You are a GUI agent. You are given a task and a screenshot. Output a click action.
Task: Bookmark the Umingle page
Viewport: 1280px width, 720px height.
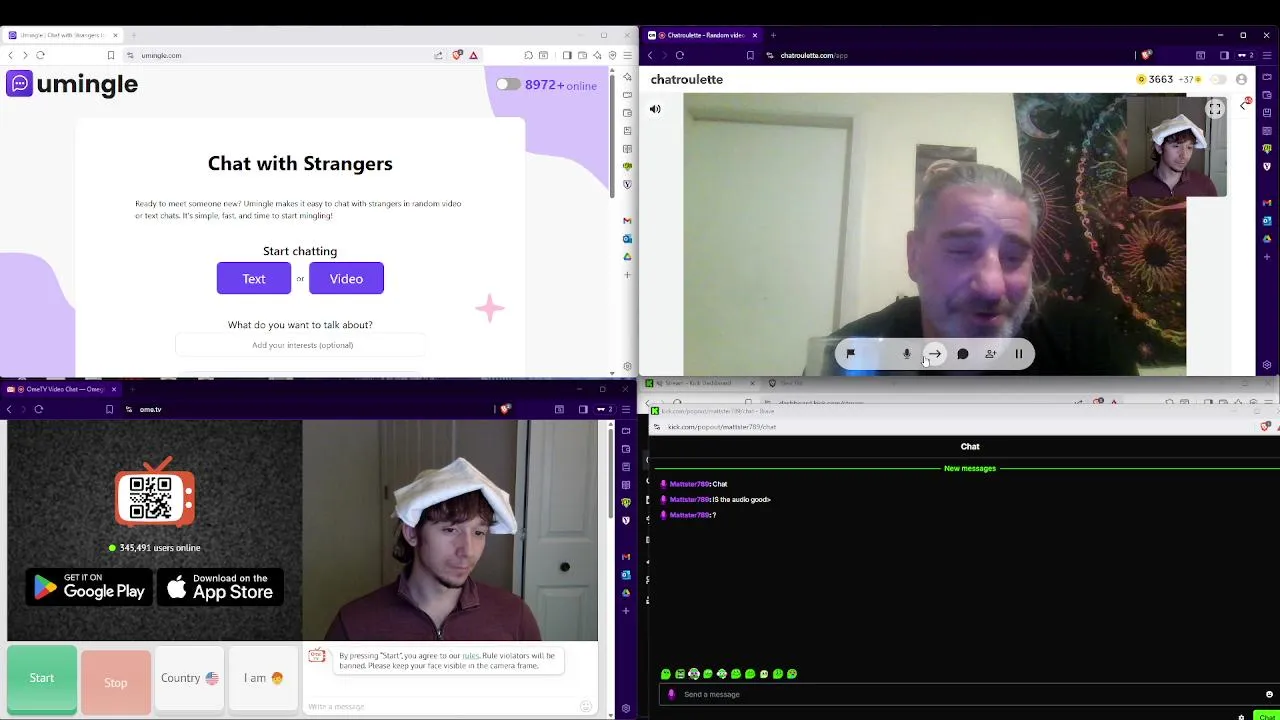point(111,55)
